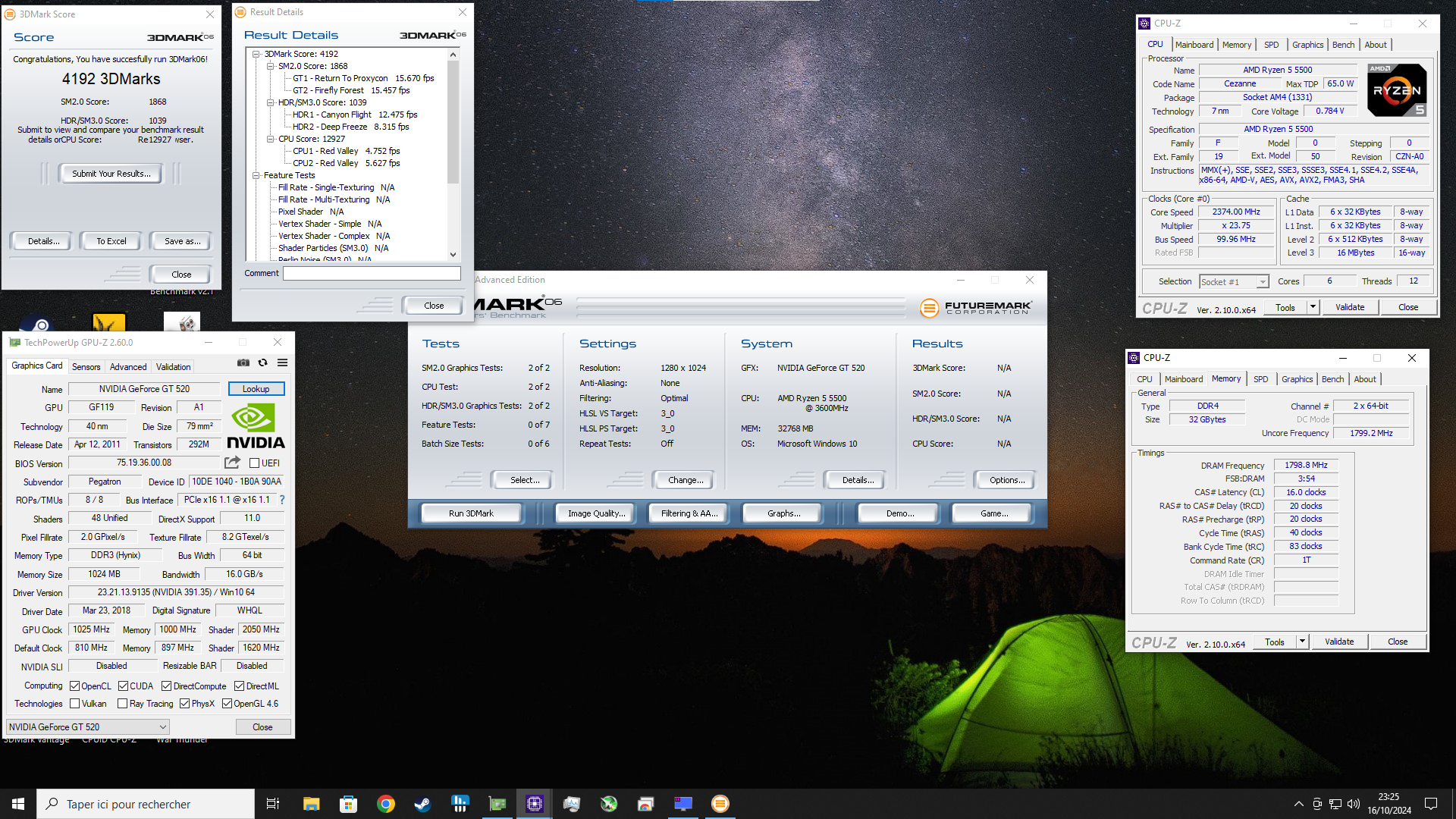
Task: Collapse the CPU Score tree node
Action: click(271, 139)
